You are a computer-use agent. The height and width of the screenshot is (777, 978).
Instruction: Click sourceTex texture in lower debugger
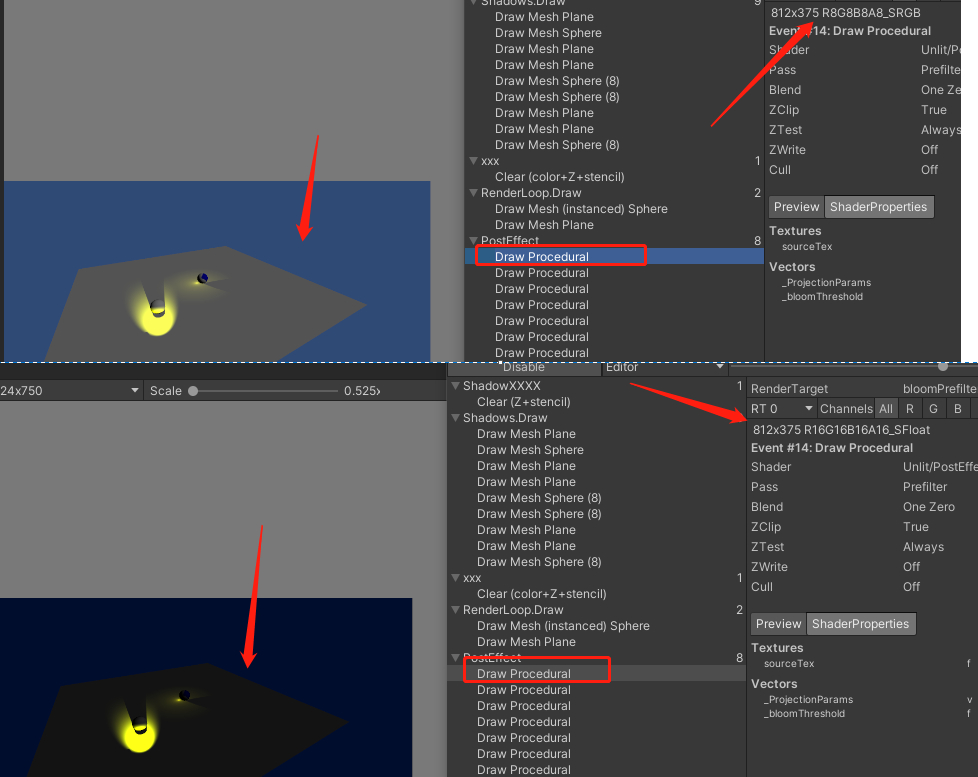coord(789,664)
